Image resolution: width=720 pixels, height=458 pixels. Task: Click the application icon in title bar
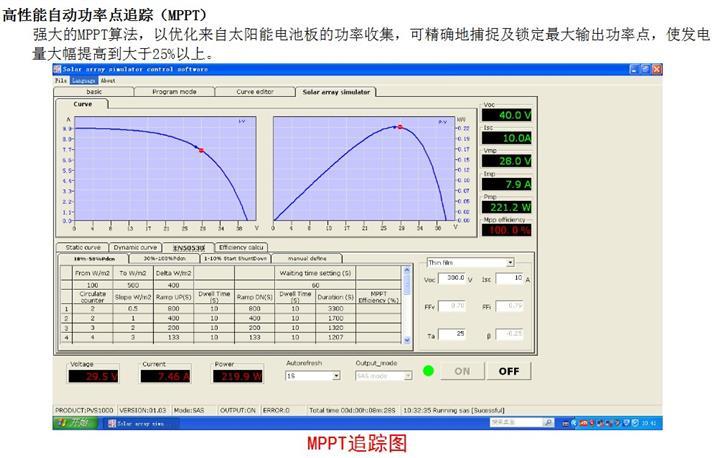click(x=57, y=70)
